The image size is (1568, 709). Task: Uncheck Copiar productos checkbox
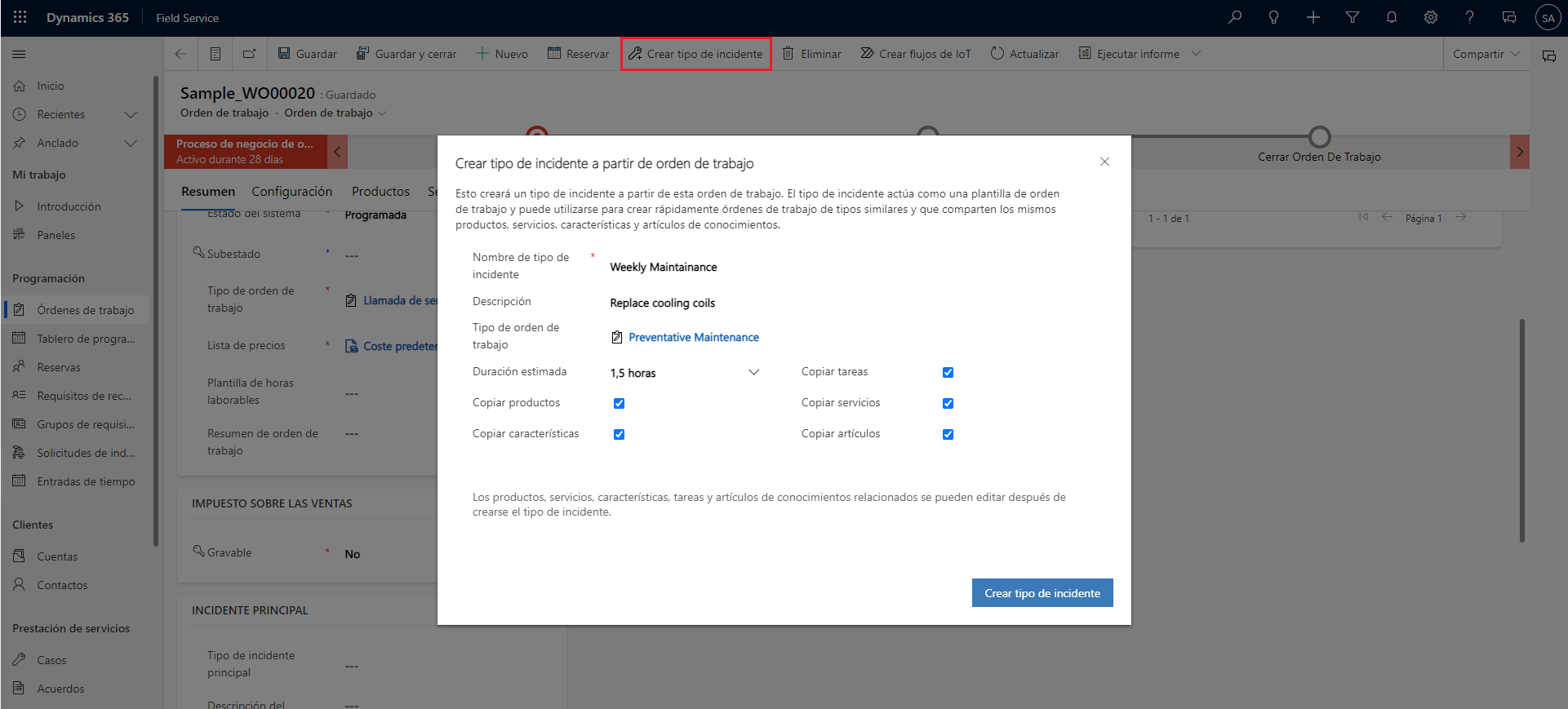tap(619, 403)
